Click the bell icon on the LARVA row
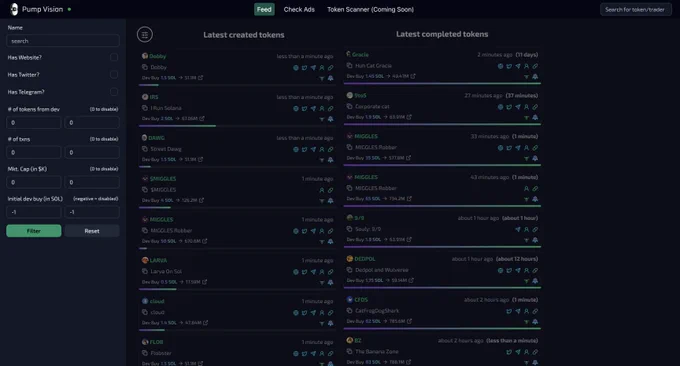 point(330,282)
